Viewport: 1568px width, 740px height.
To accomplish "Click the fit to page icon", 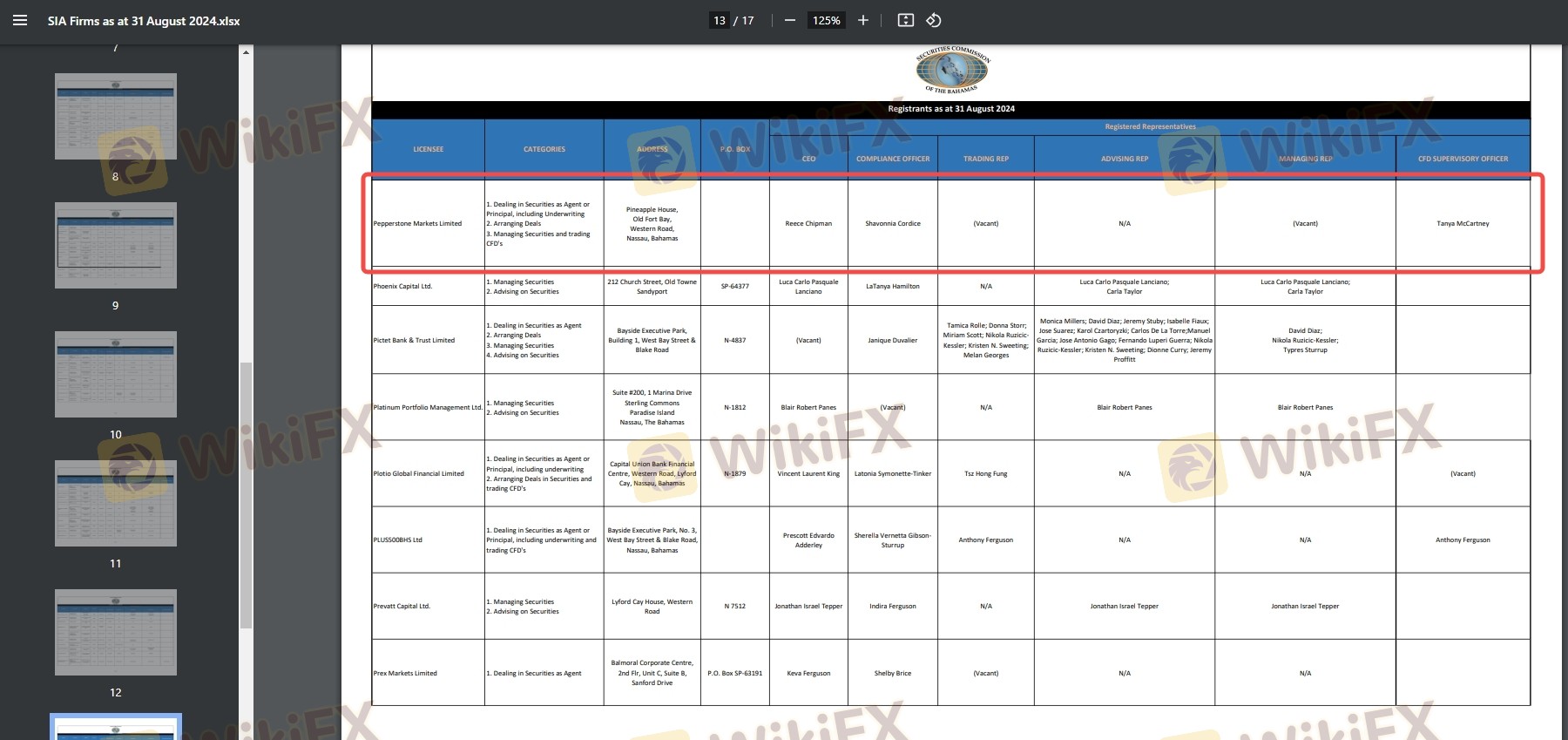I will pyautogui.click(x=905, y=20).
